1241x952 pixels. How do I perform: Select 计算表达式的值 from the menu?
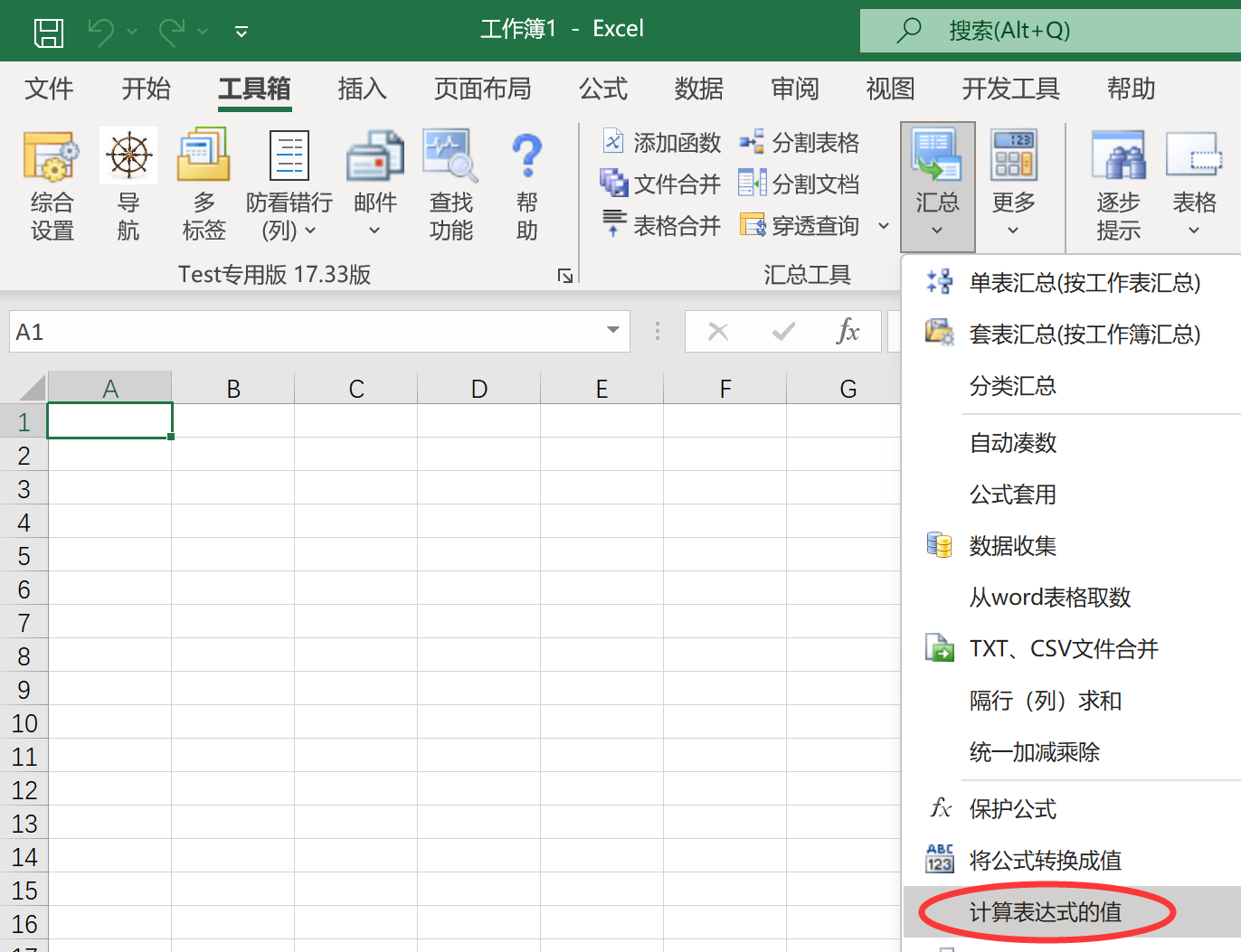1045,912
